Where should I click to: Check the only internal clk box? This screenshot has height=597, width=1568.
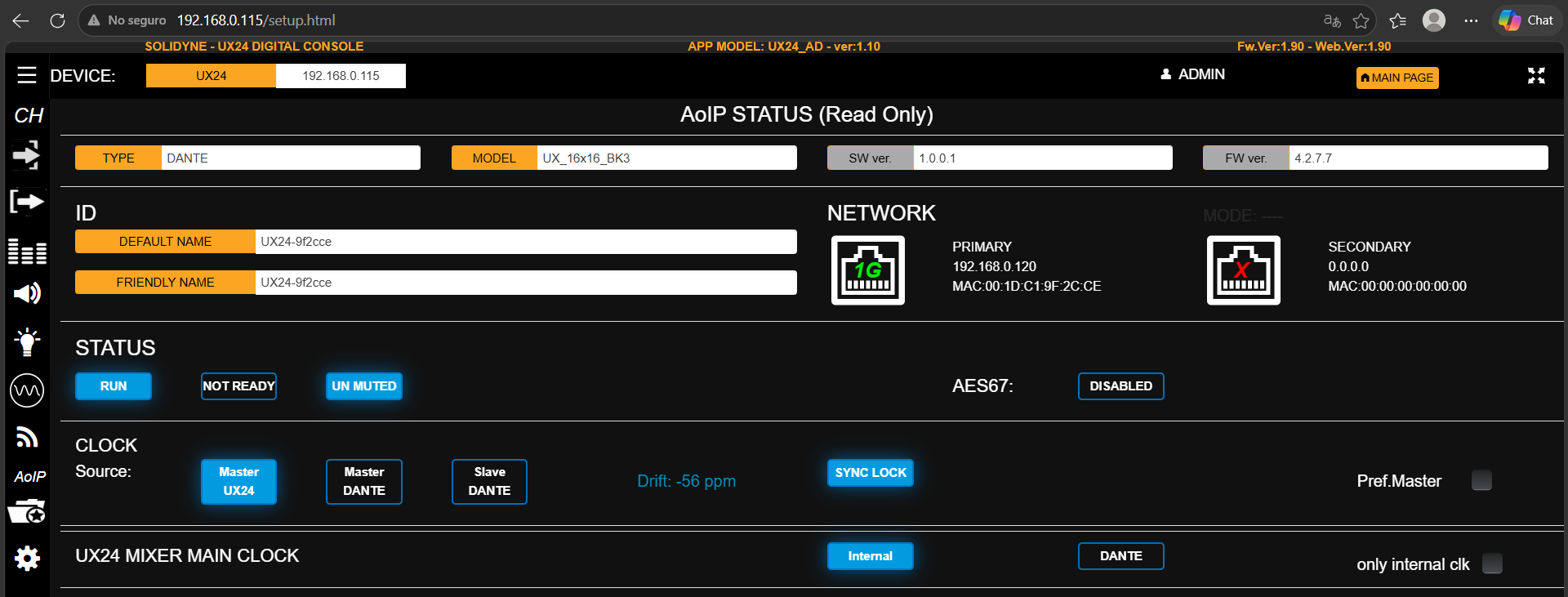tap(1492, 564)
